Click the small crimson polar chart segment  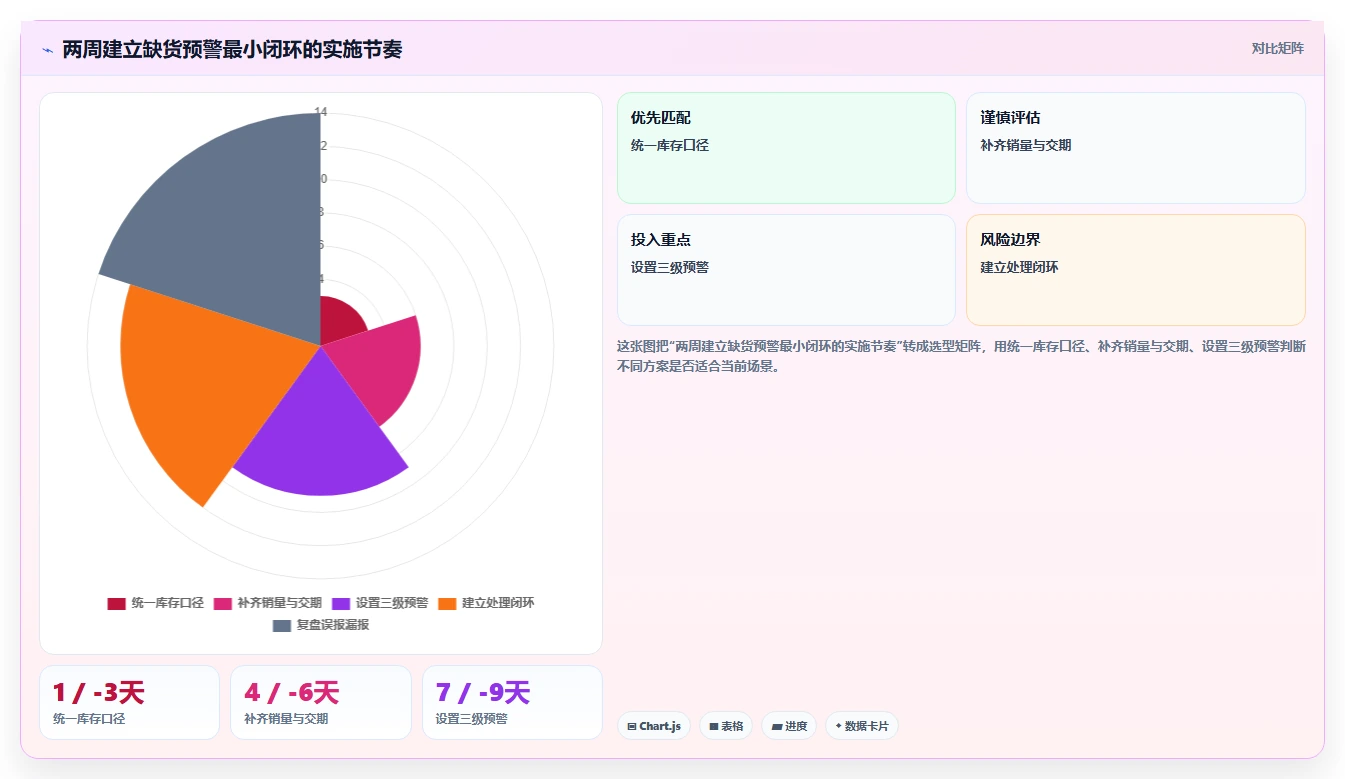[338, 318]
